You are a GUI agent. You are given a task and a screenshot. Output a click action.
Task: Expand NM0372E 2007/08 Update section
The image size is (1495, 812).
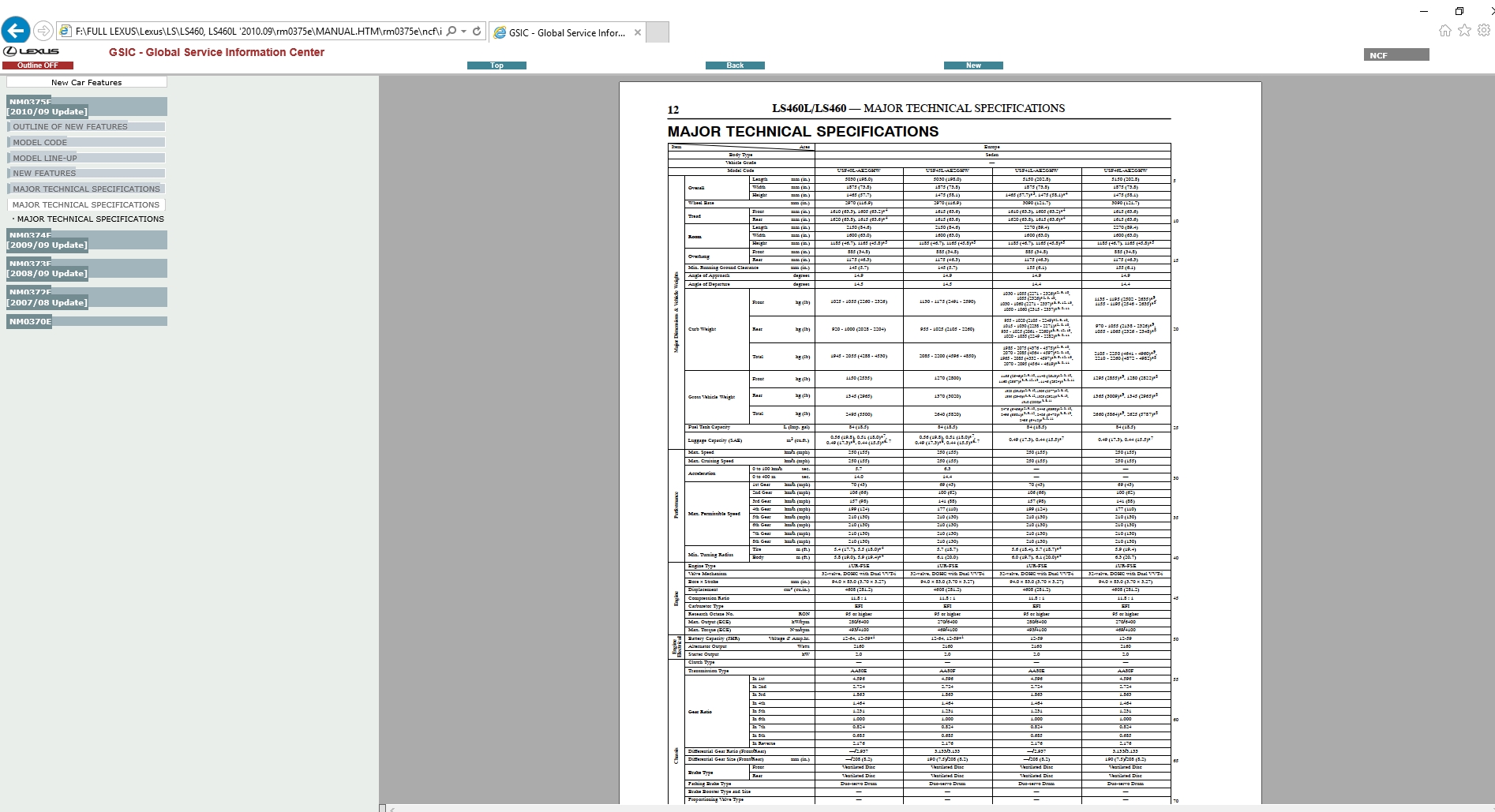coord(87,297)
